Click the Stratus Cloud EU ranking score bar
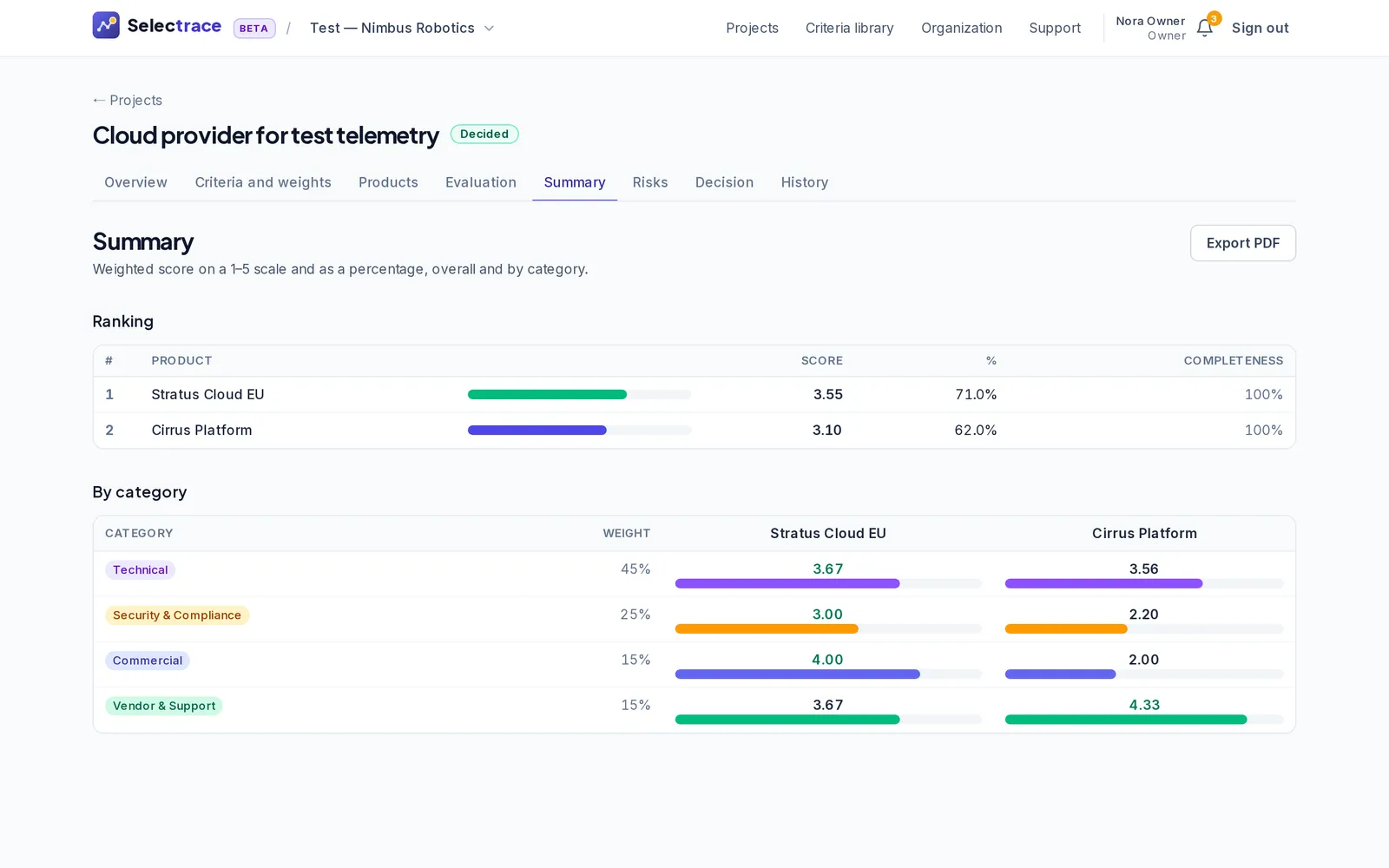This screenshot has height=868, width=1389. pyautogui.click(x=579, y=394)
